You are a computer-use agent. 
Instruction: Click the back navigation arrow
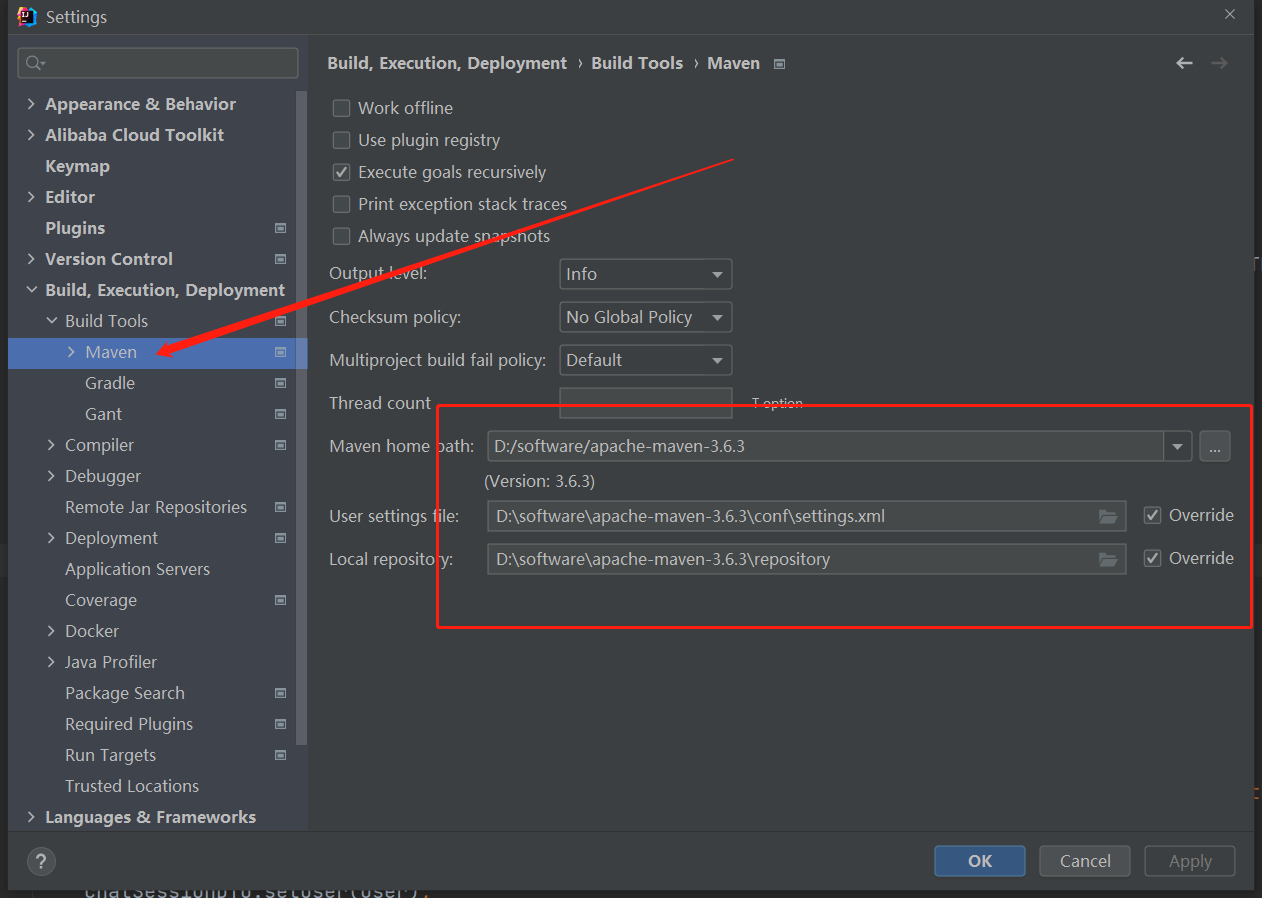click(x=1184, y=62)
